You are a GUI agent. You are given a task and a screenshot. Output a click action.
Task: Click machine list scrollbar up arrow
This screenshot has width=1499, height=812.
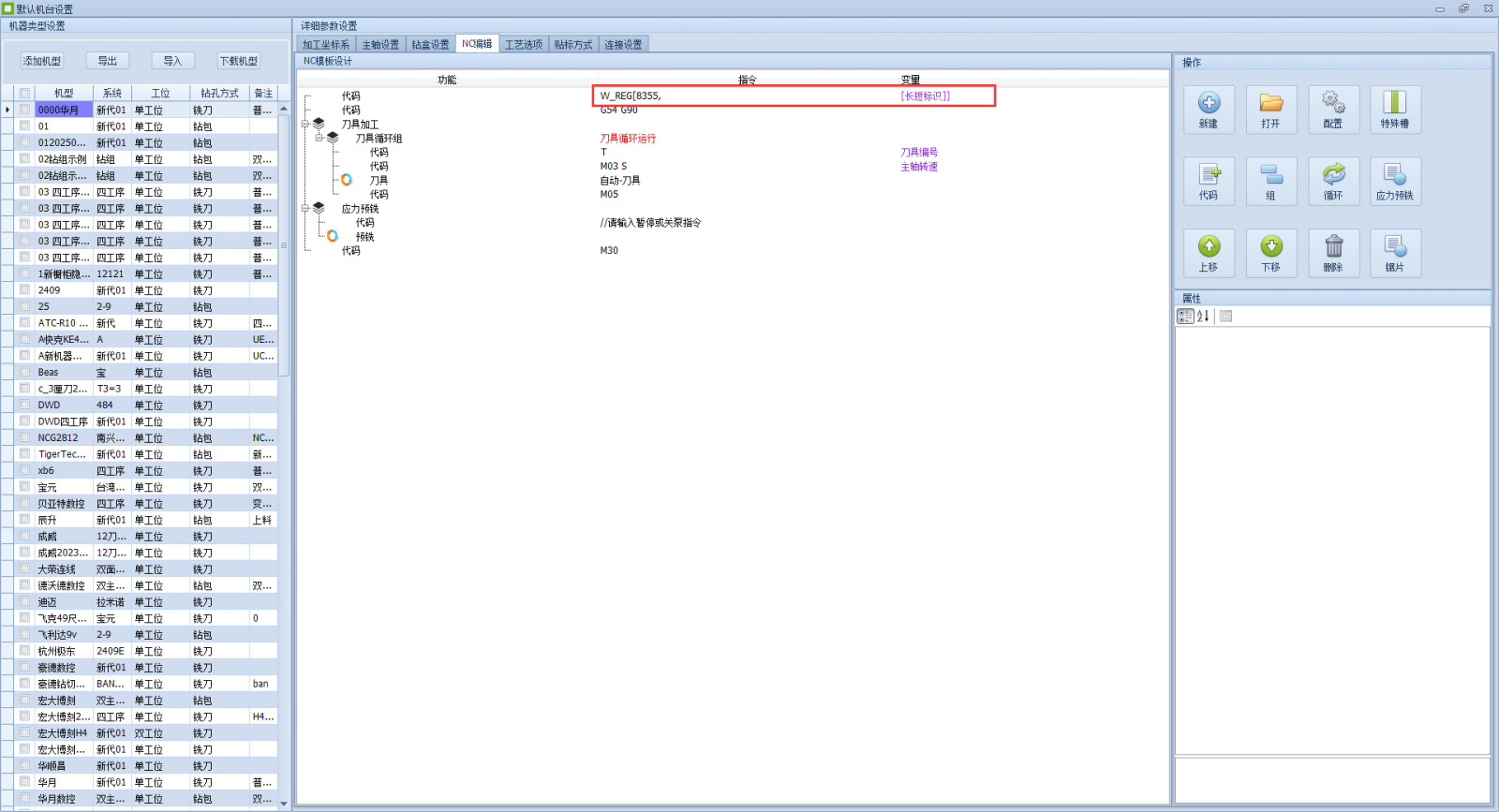tap(284, 109)
